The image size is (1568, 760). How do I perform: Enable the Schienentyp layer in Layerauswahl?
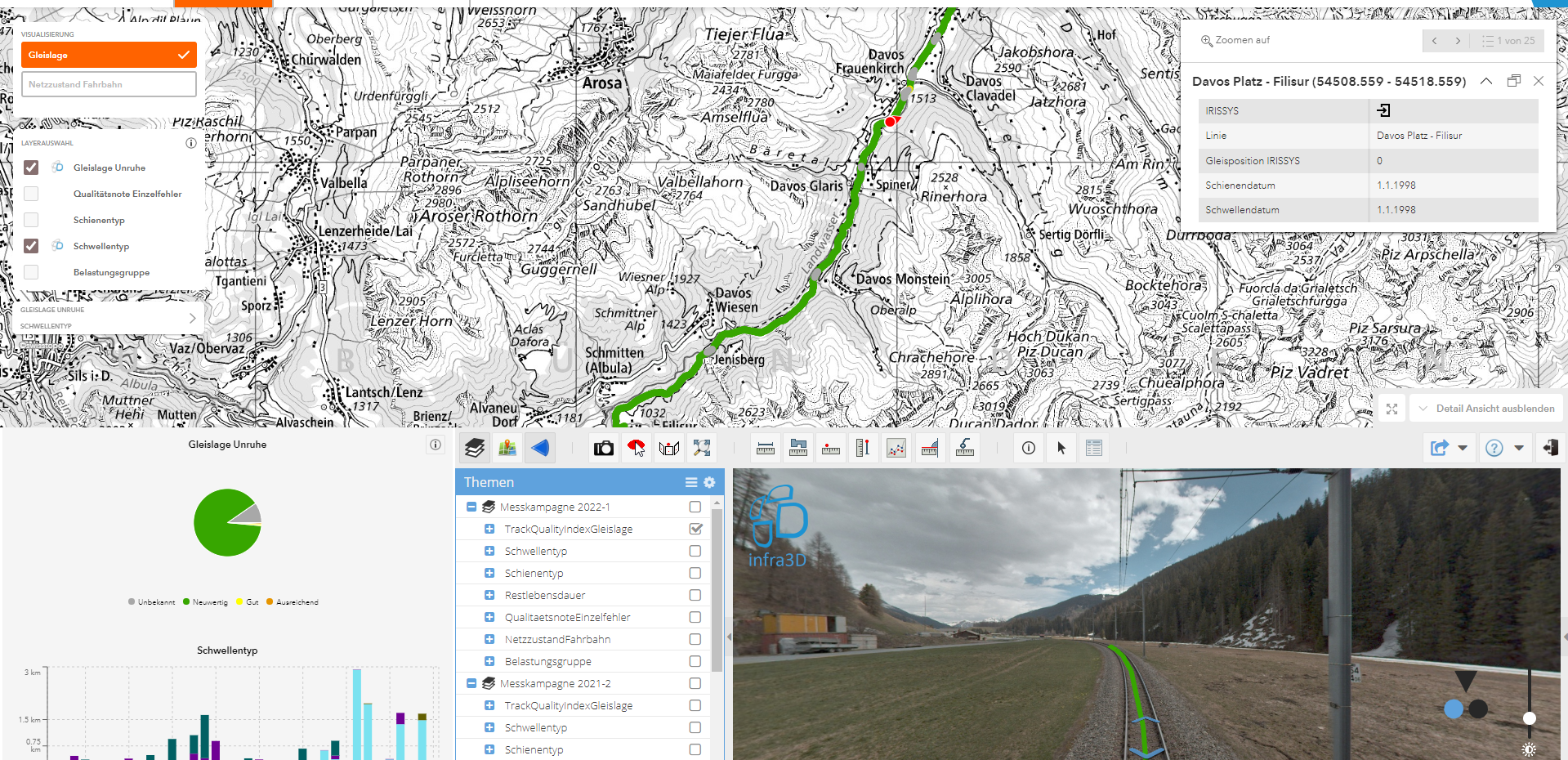[x=31, y=219]
